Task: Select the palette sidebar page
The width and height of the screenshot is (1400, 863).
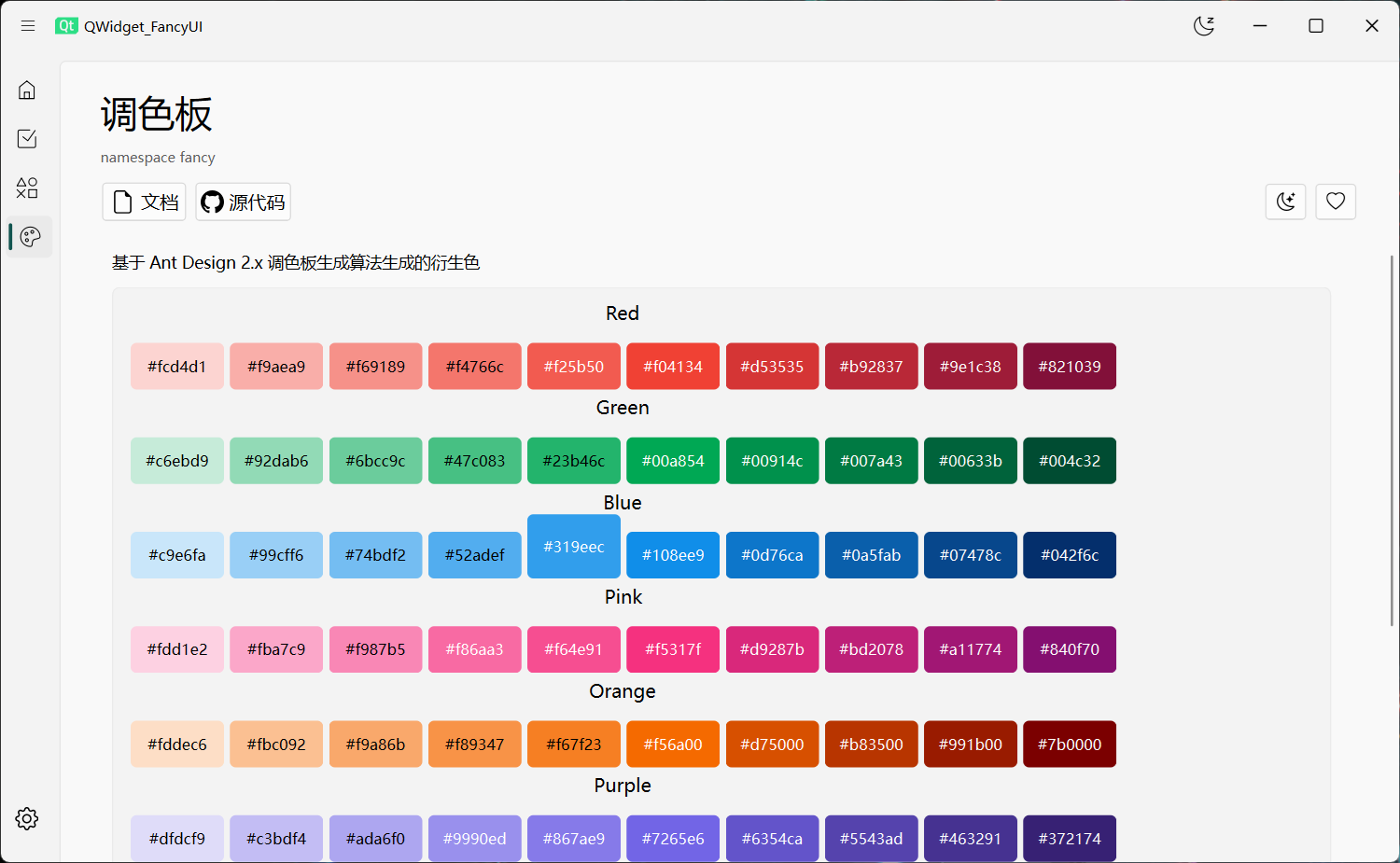Action: click(x=30, y=237)
